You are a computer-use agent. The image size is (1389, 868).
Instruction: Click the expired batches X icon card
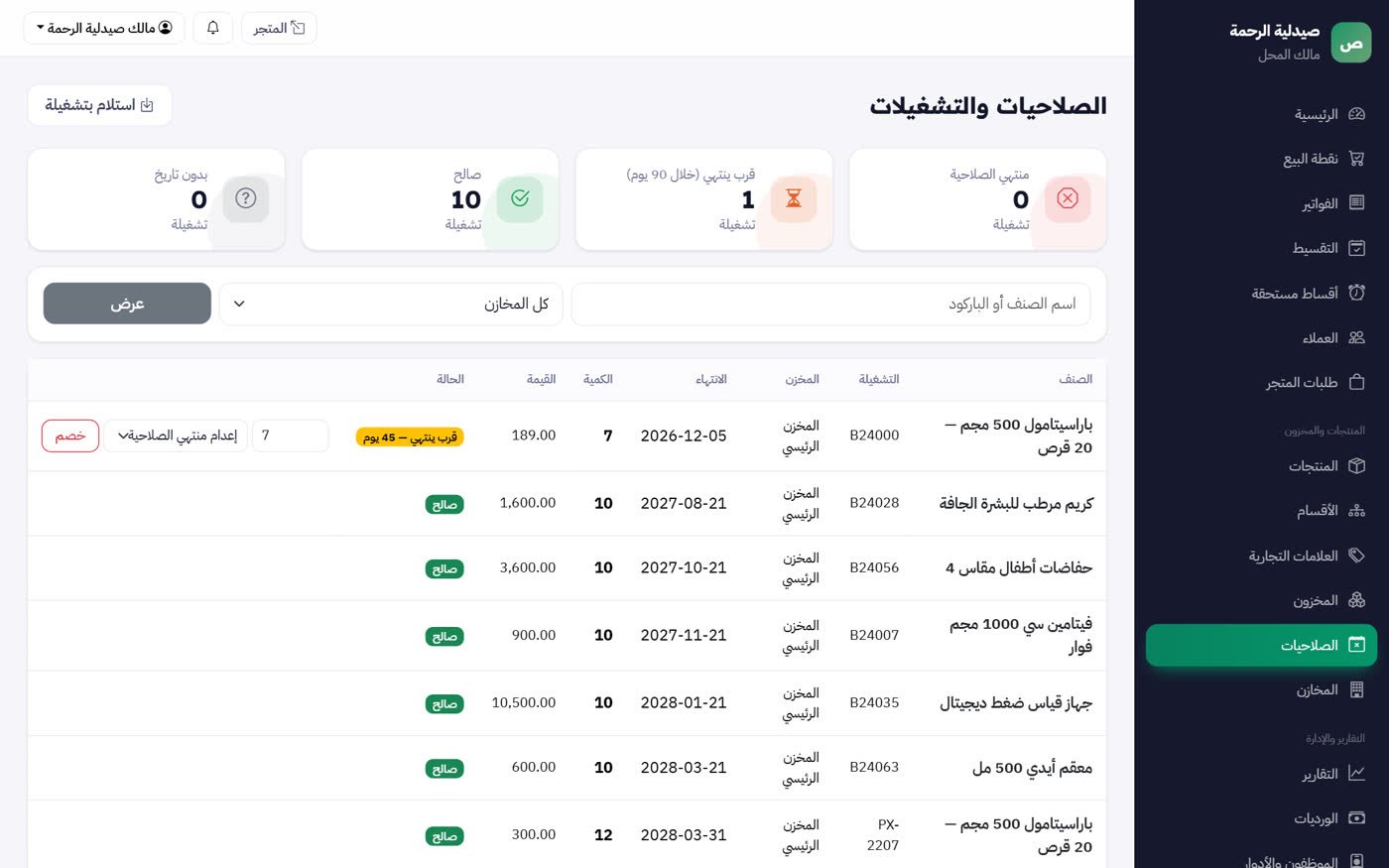click(1068, 198)
